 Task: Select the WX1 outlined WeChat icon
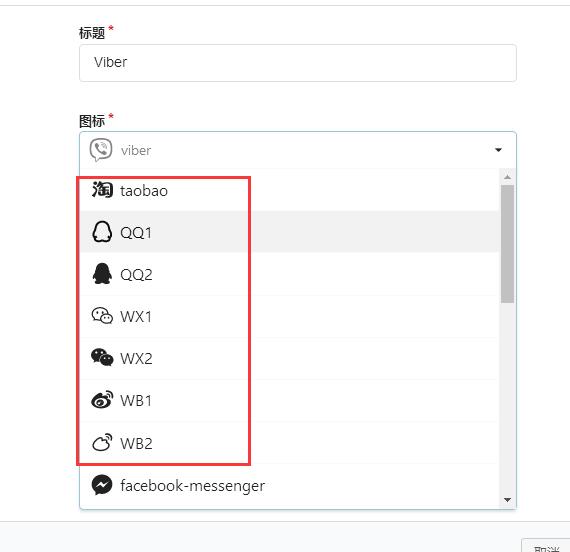(x=102, y=316)
